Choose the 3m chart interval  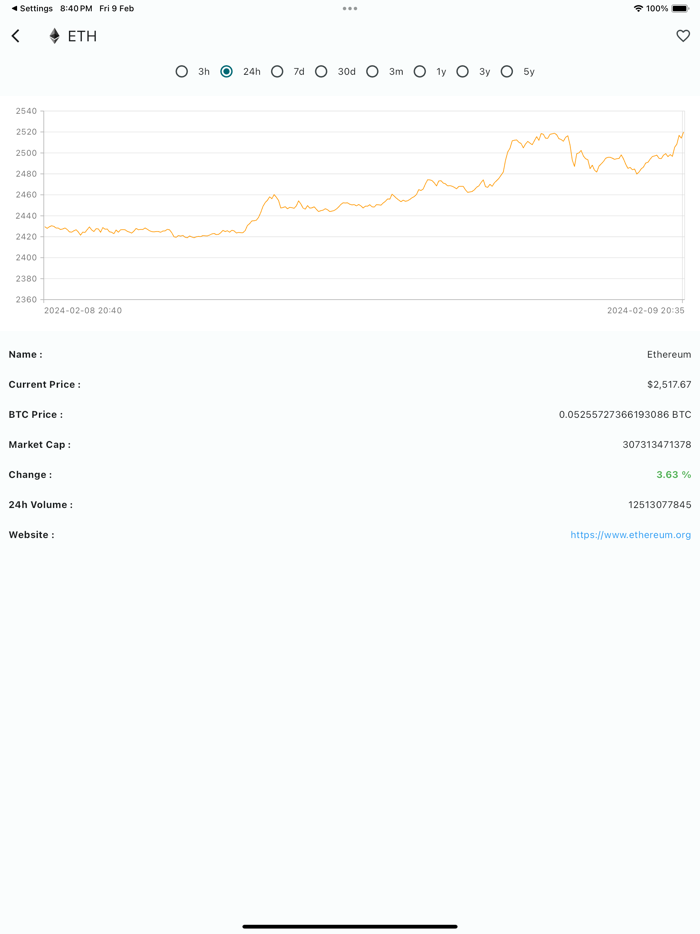pyautogui.click(x=372, y=71)
